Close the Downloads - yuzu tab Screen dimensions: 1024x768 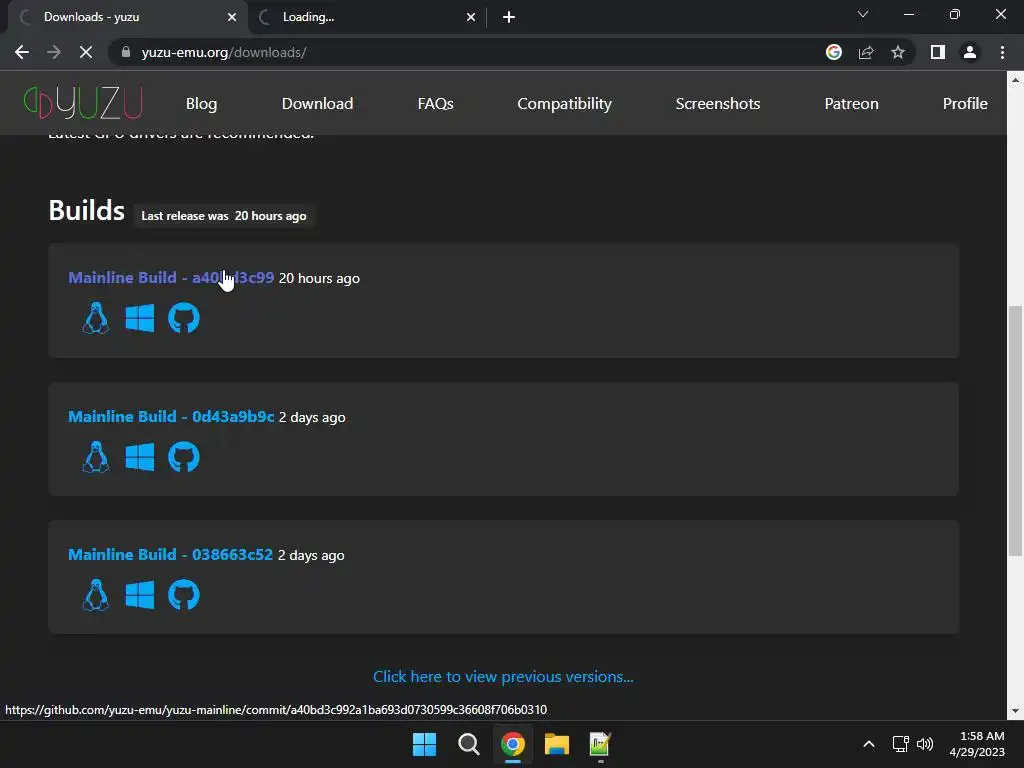232,17
